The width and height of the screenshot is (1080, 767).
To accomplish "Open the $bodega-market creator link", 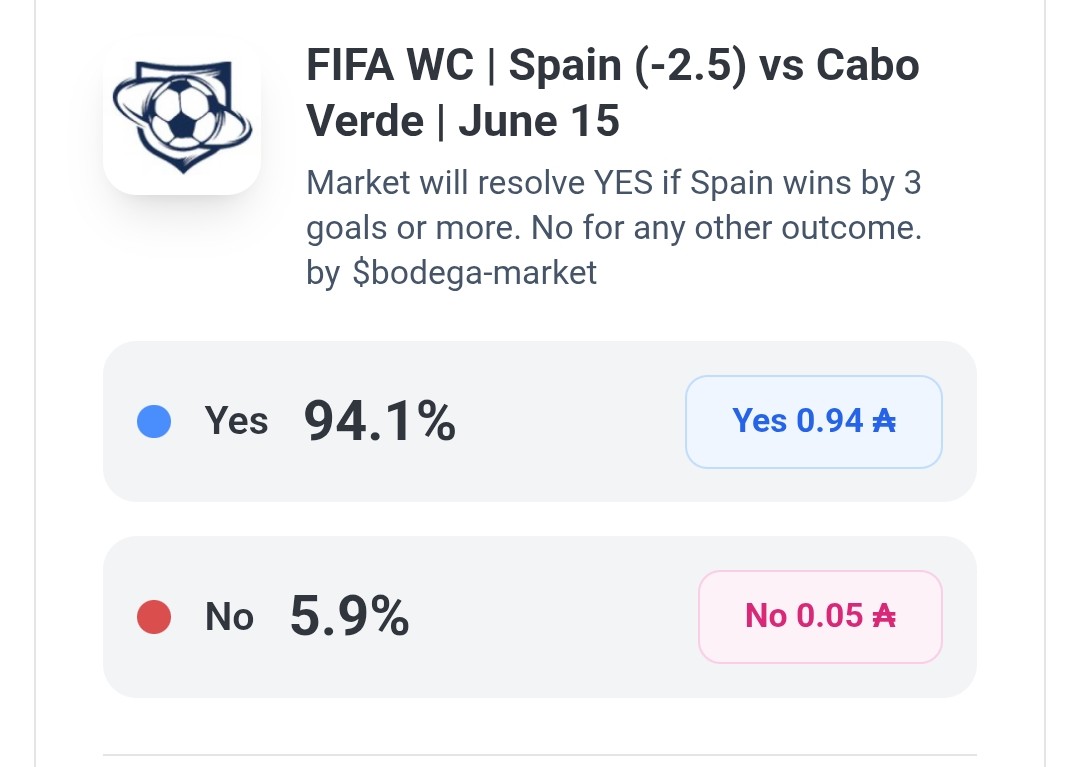I will coord(475,273).
